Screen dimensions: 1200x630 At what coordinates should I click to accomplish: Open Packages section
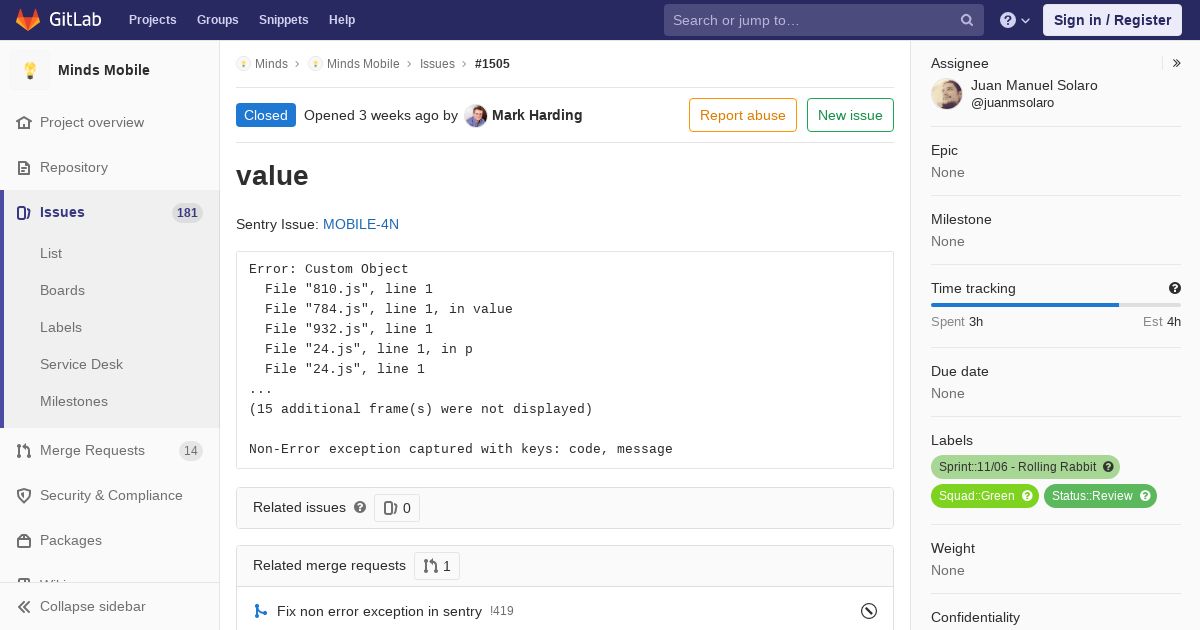pyautogui.click(x=71, y=540)
